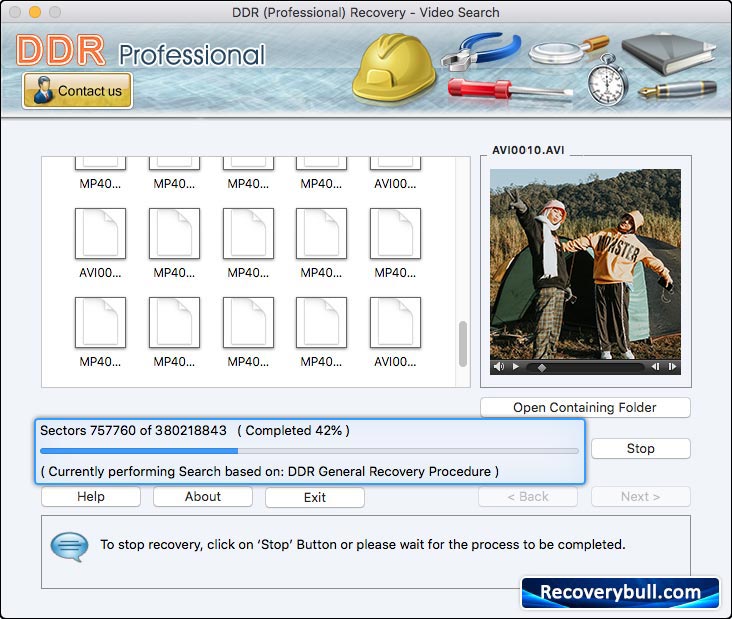
Task: Select the MP40... file just before the bottom-row AVI00 file
Action: pos(321,332)
